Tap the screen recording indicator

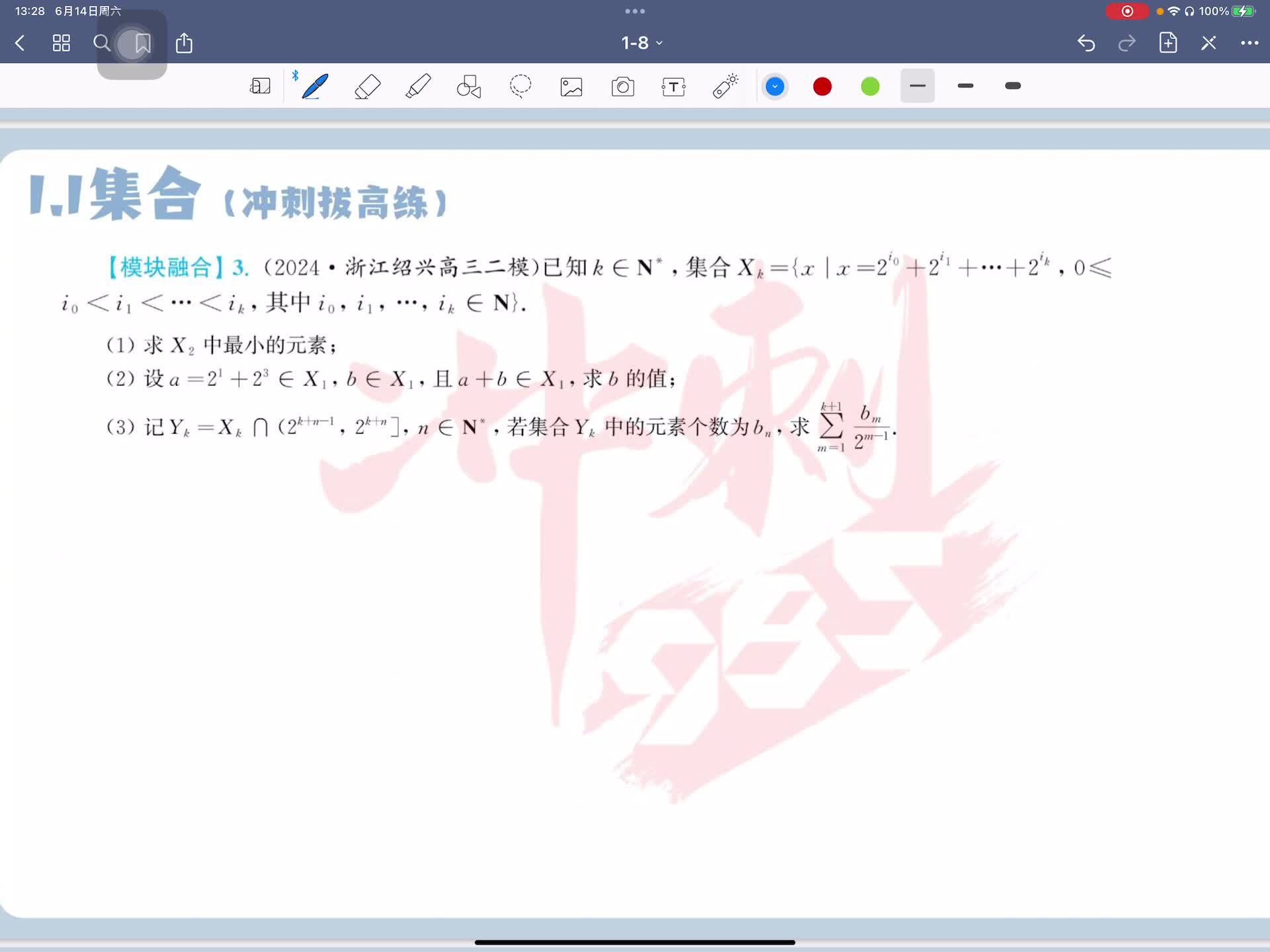pyautogui.click(x=1127, y=11)
